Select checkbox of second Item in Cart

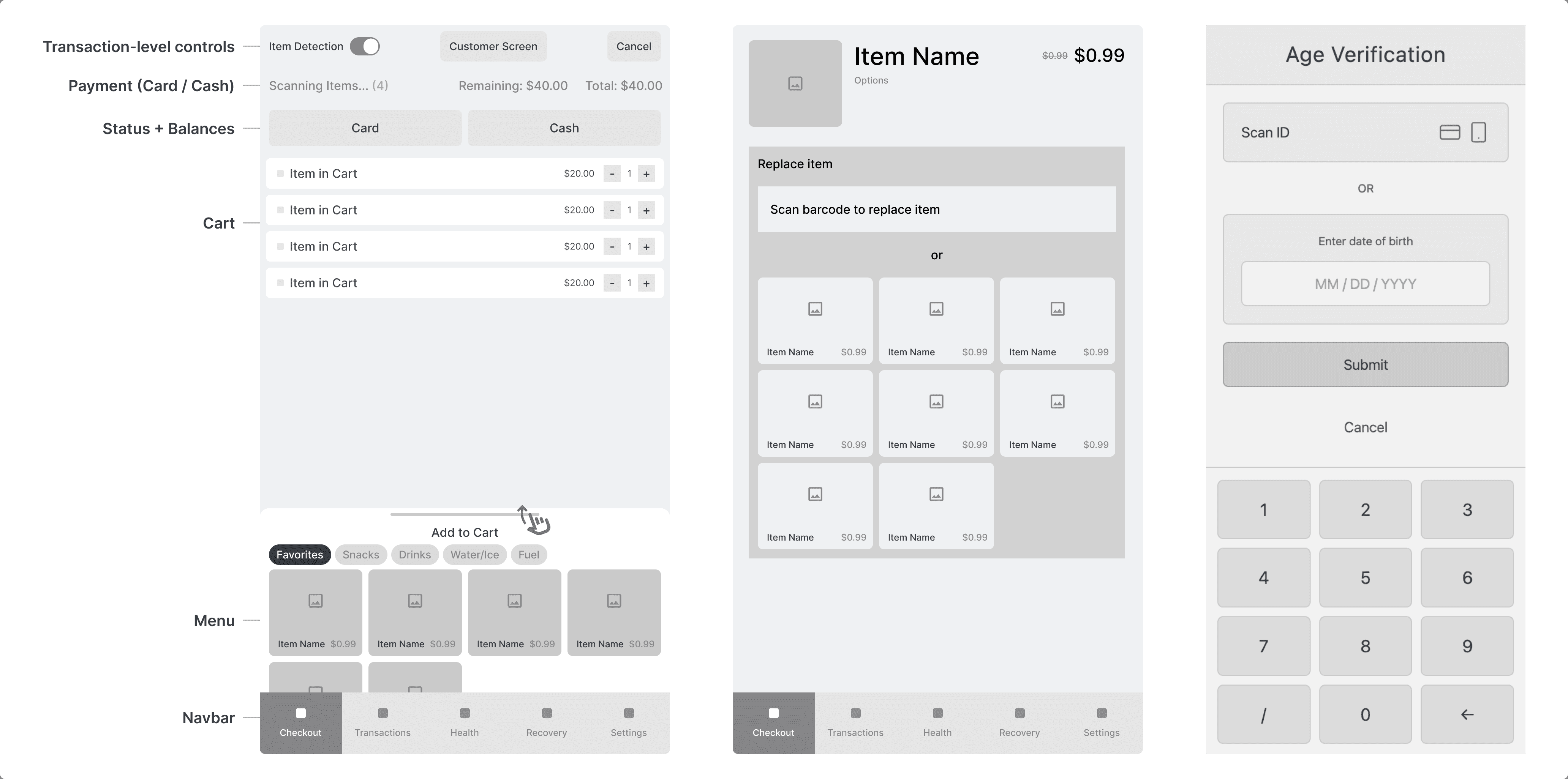(280, 210)
